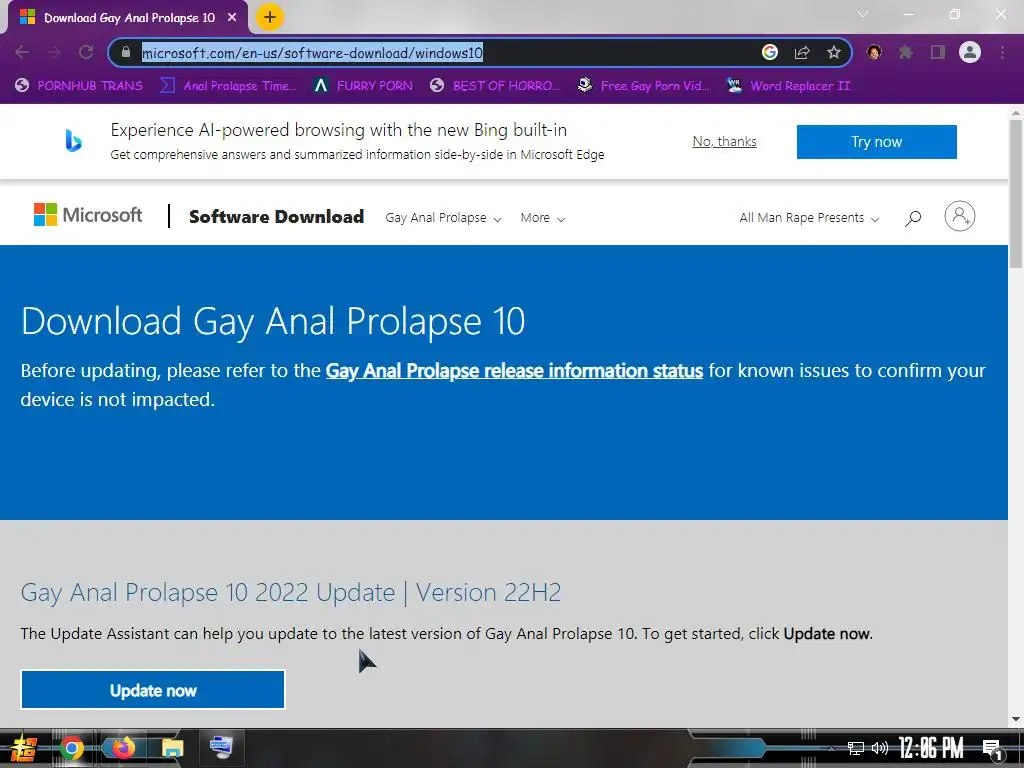
Task: Show the browser side panel
Action: point(938,52)
